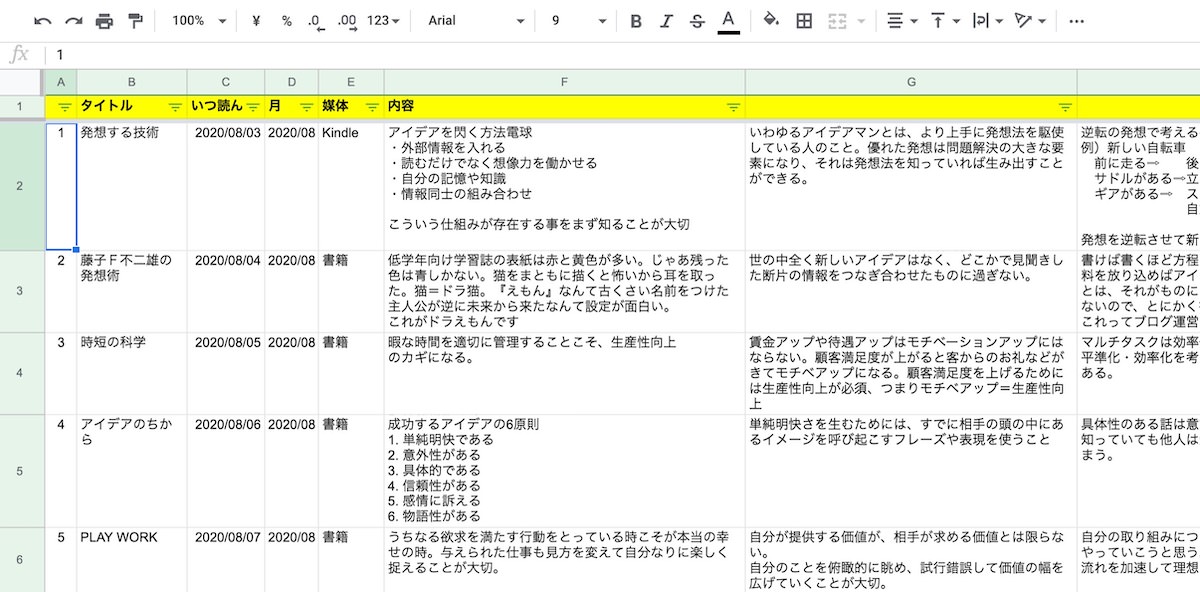Click the select-all corner box

pos(22,81)
